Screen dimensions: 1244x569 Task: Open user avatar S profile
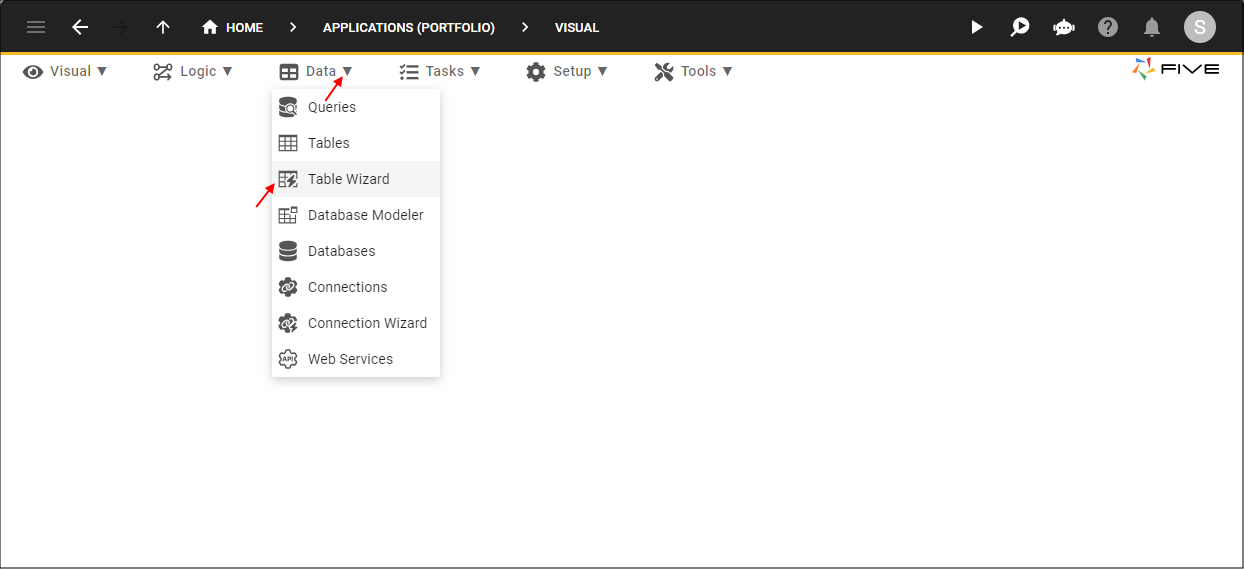[x=1199, y=27]
